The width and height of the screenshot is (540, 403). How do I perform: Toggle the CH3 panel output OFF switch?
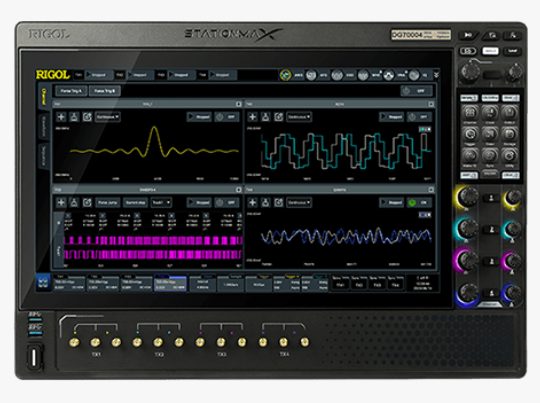click(227, 203)
